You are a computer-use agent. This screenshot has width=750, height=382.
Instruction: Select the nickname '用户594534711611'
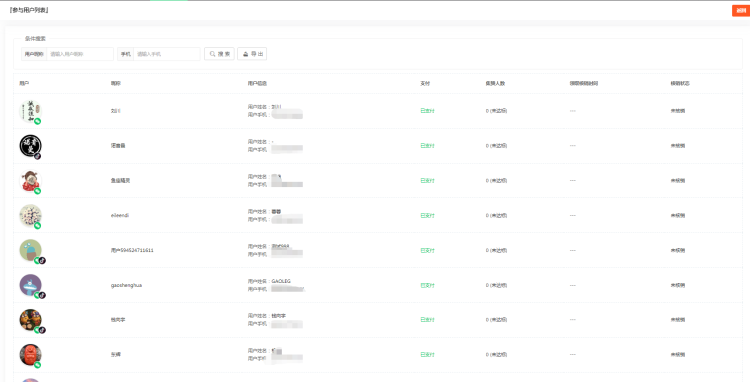pyautogui.click(x=132, y=251)
